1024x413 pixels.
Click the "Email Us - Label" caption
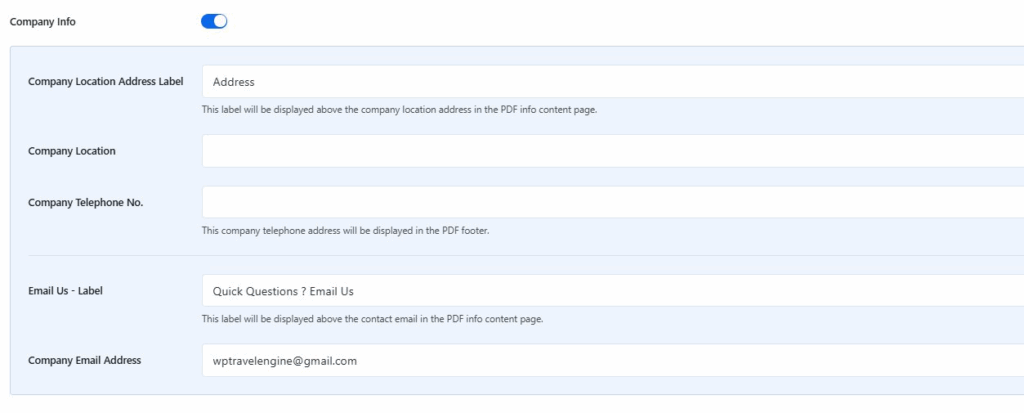66,291
